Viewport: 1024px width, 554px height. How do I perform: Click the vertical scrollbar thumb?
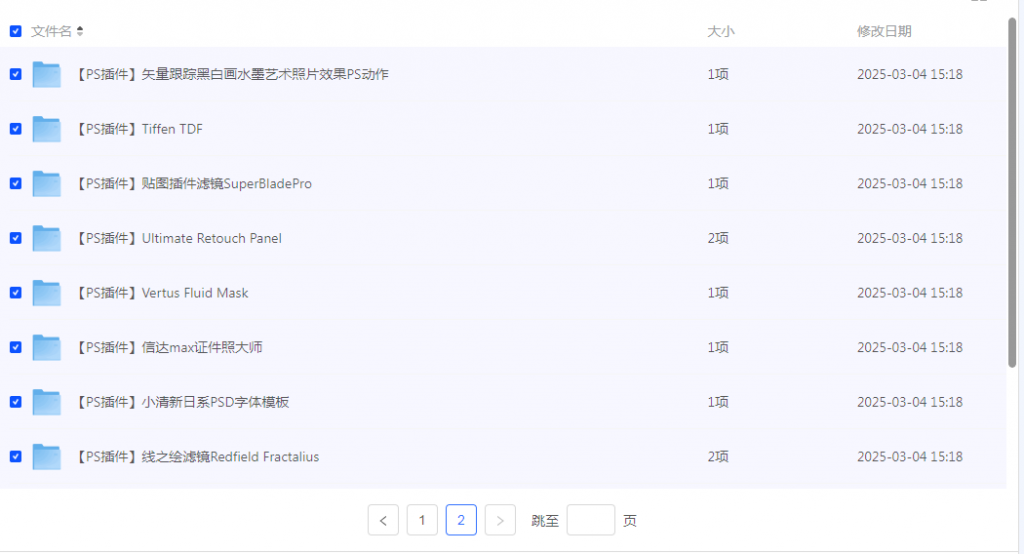[x=1012, y=193]
